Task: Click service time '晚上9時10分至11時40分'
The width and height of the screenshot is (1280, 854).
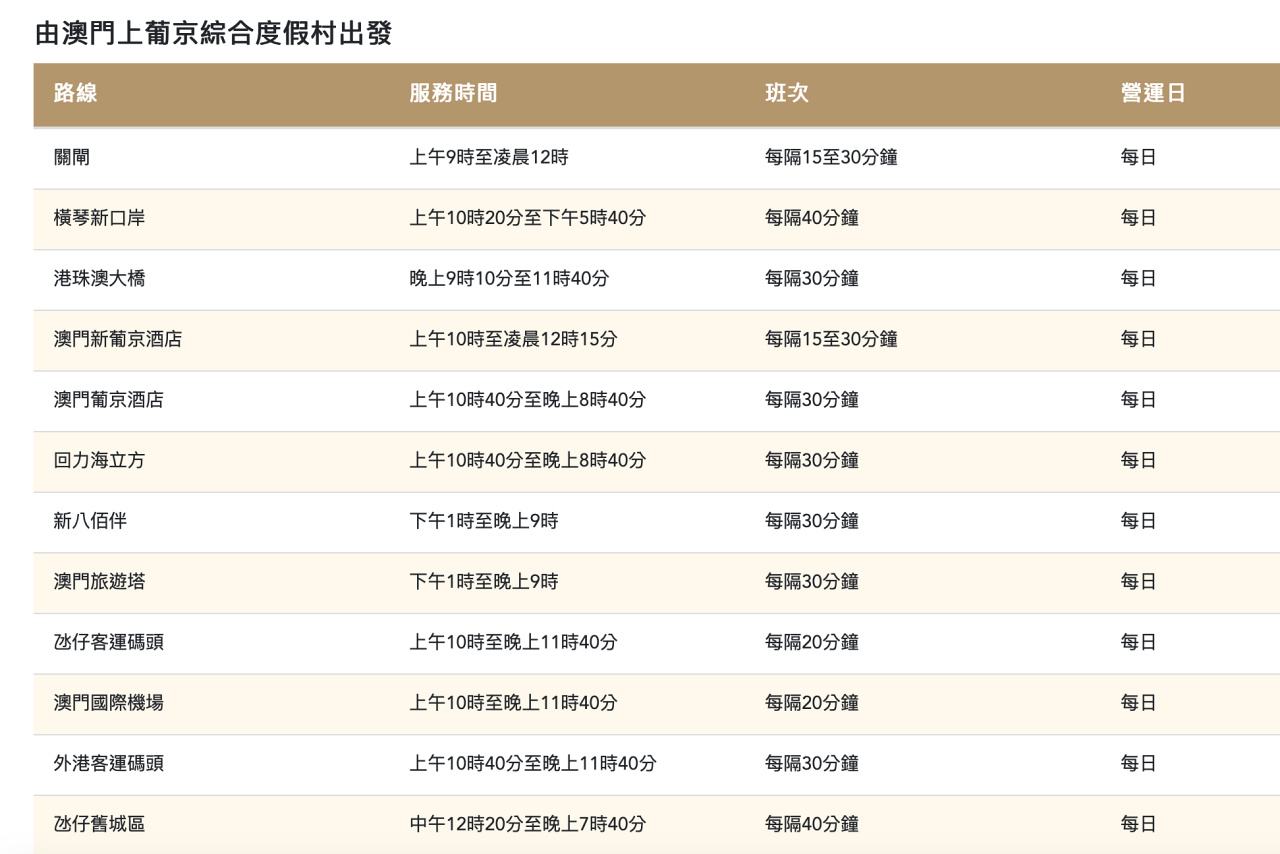Action: pos(509,278)
